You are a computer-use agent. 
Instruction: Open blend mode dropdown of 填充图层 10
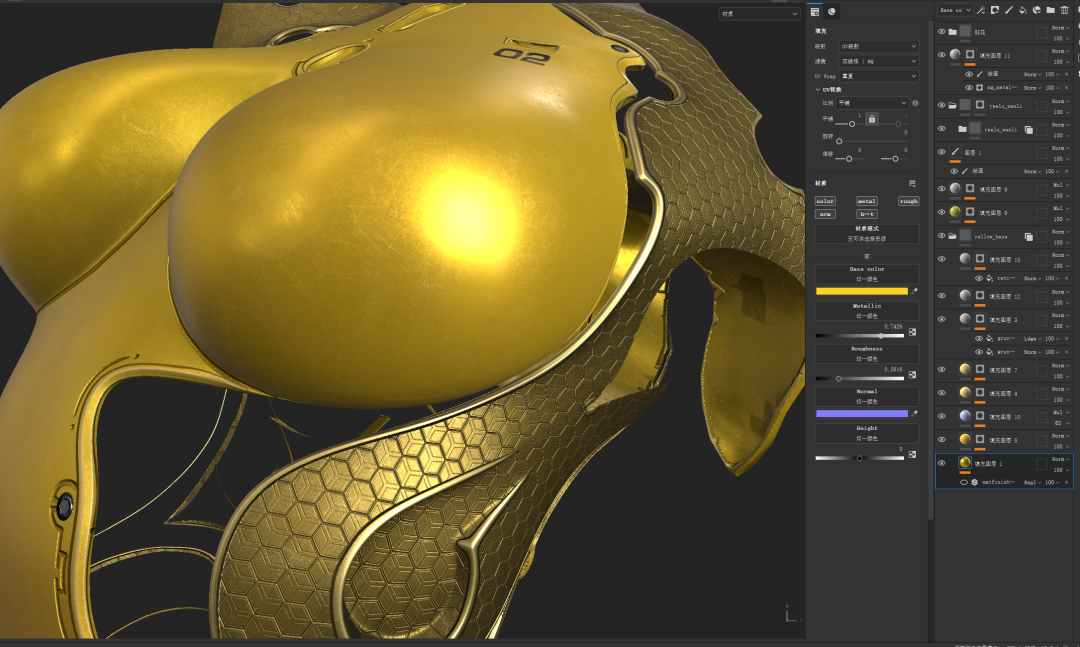[1060, 412]
